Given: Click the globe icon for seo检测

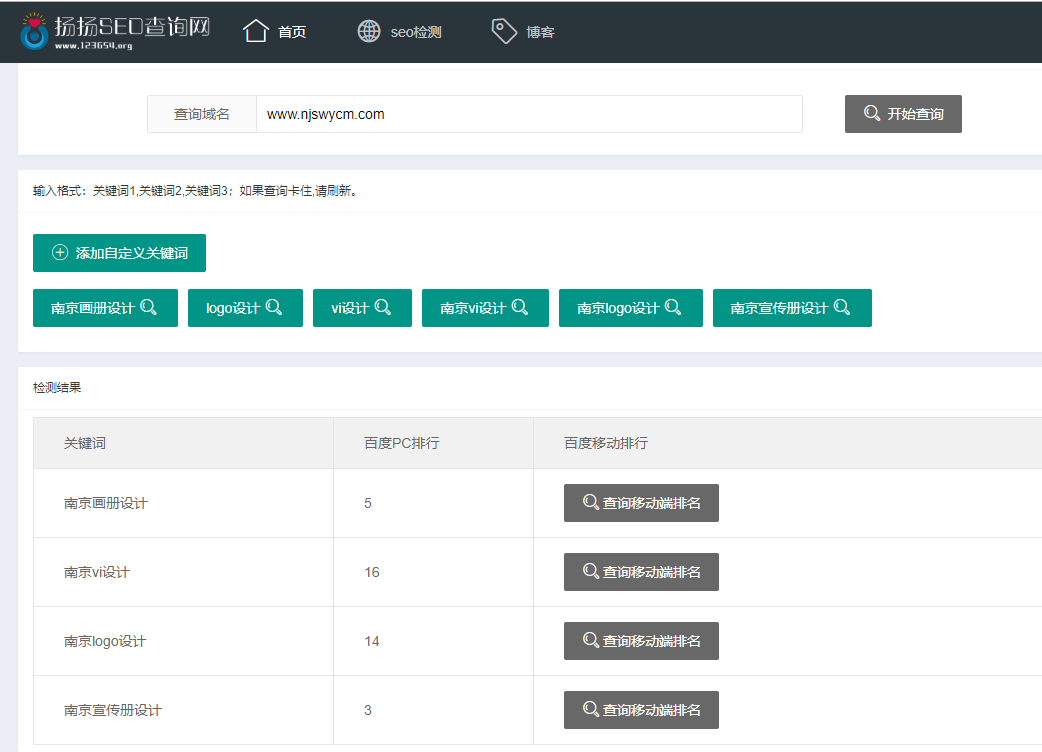Looking at the screenshot, I should (369, 31).
